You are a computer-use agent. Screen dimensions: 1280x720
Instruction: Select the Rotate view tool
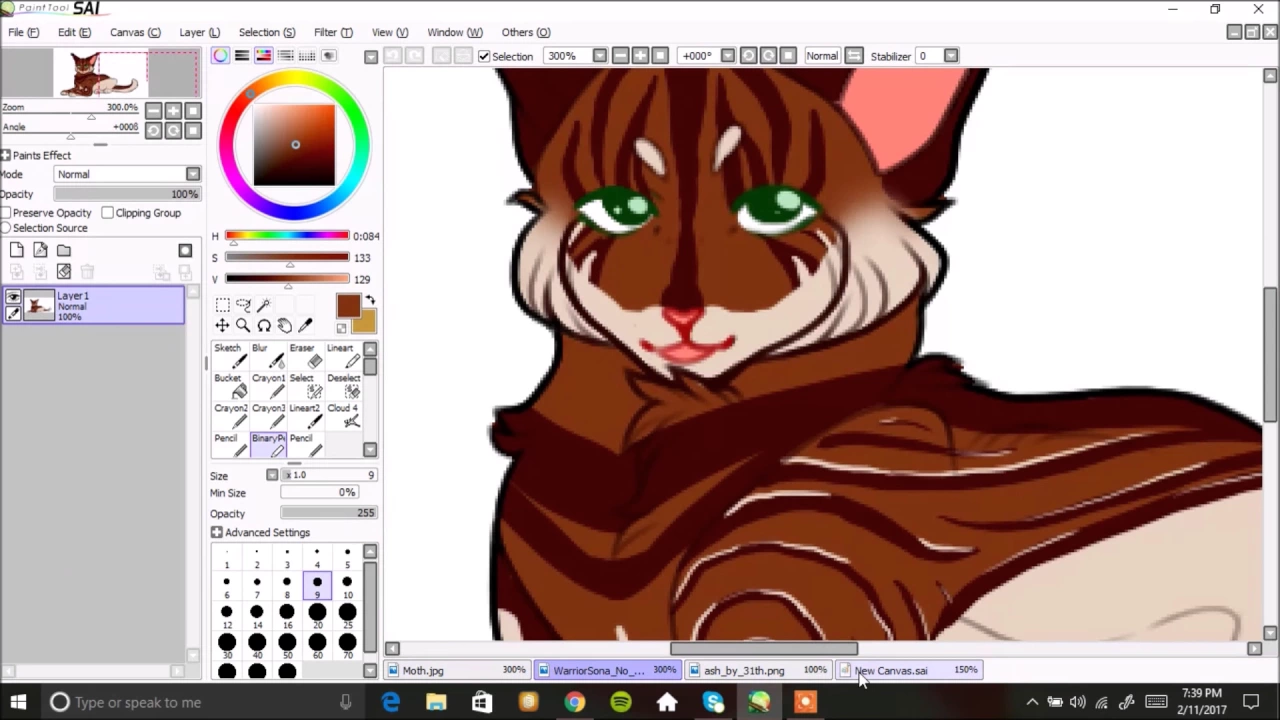[x=264, y=326]
